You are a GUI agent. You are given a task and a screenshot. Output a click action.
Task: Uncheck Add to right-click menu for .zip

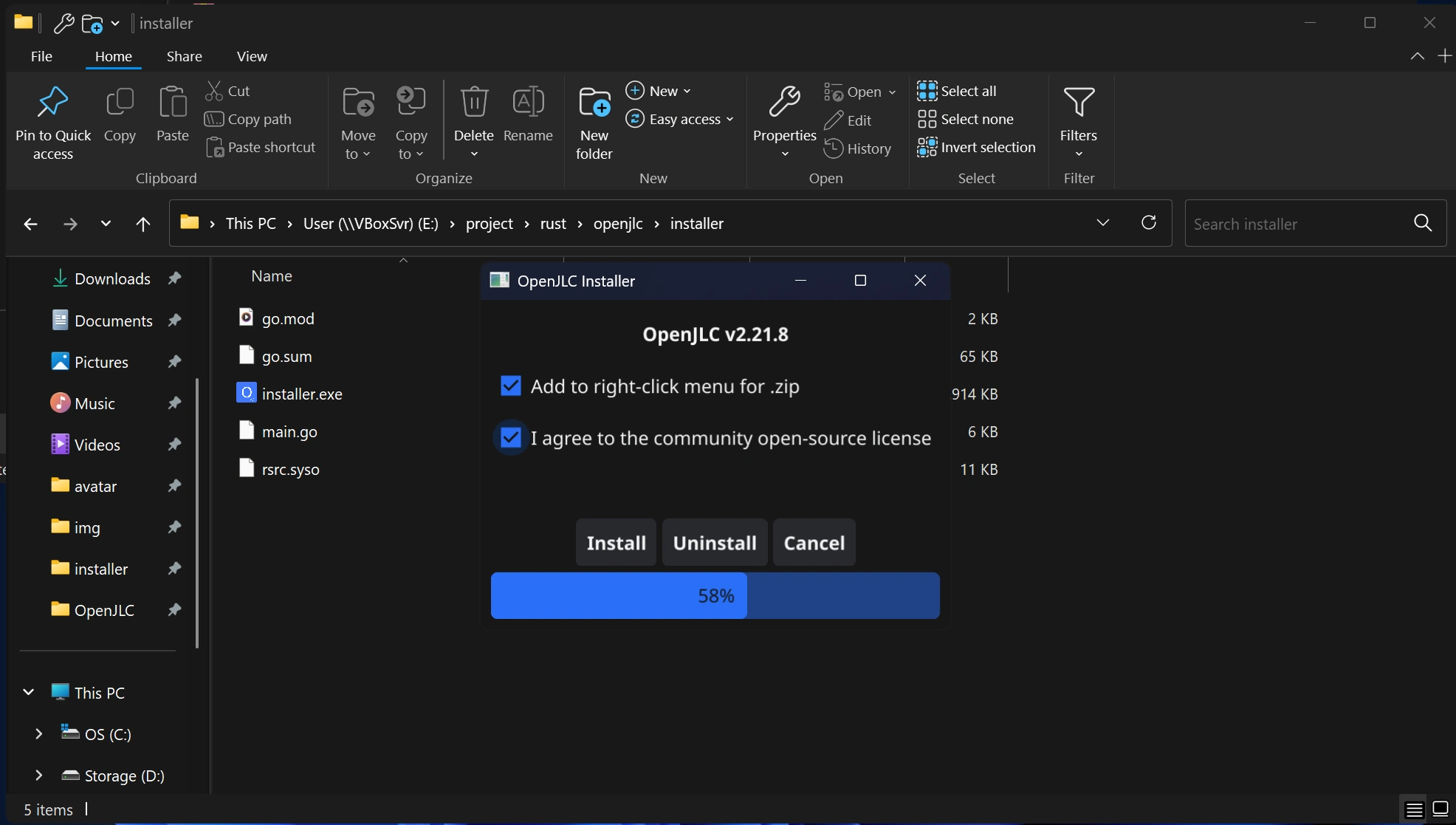pos(510,386)
